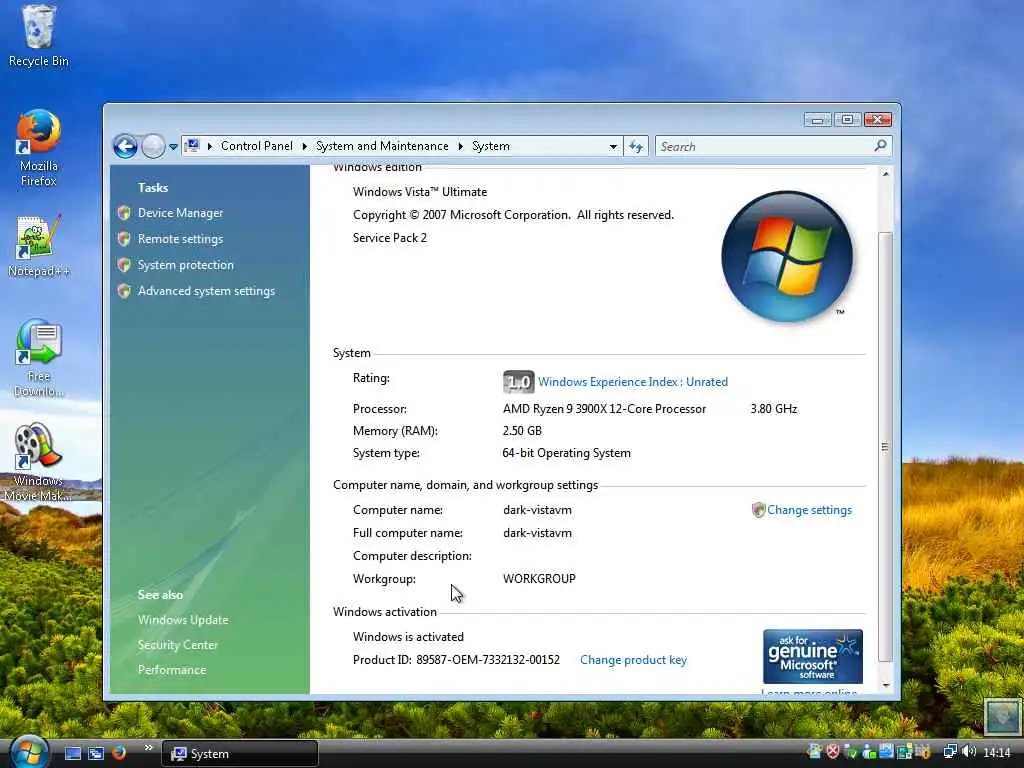
Task: Open Performance under See also
Action: coord(172,670)
